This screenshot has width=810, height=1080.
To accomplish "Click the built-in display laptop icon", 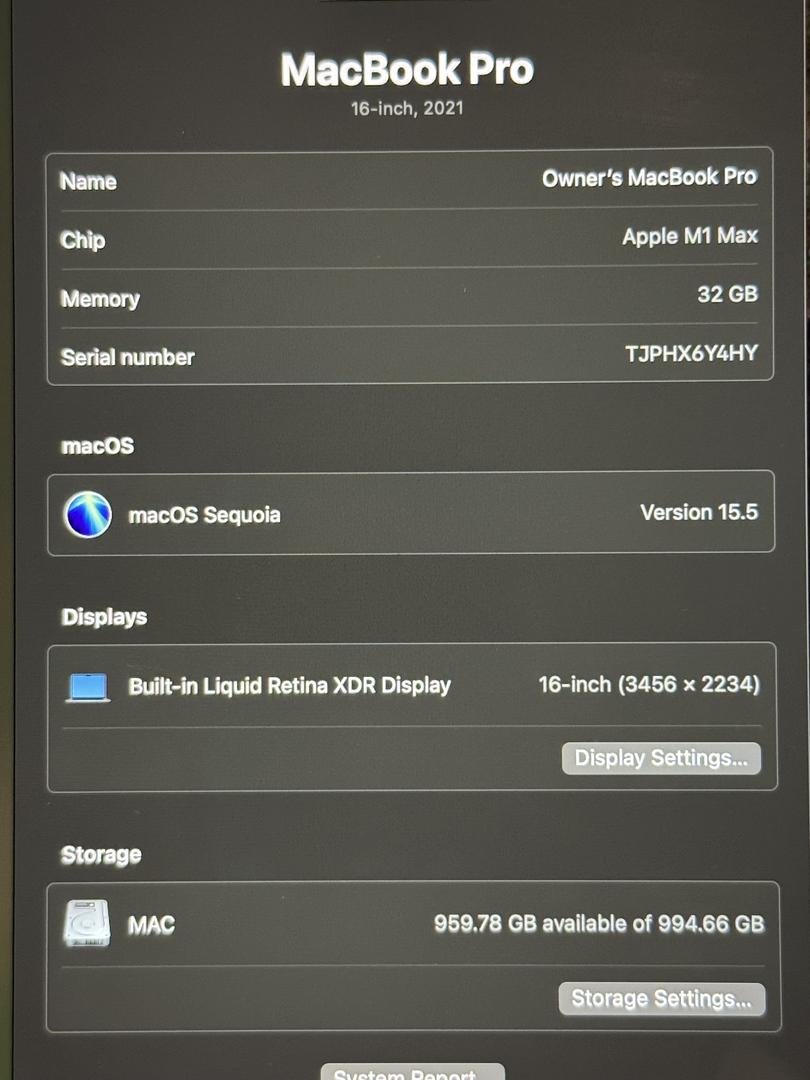I will pyautogui.click(x=87, y=687).
